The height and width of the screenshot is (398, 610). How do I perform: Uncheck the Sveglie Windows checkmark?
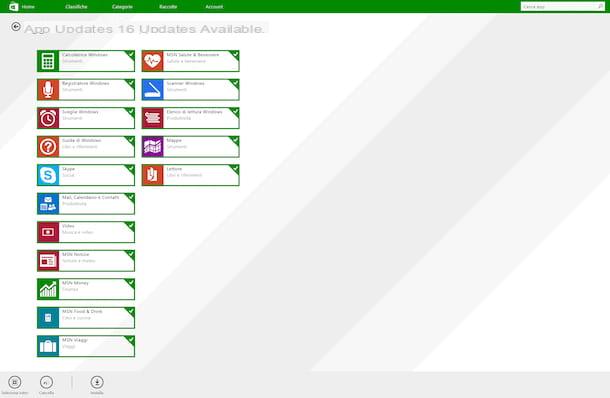pyautogui.click(x=131, y=111)
